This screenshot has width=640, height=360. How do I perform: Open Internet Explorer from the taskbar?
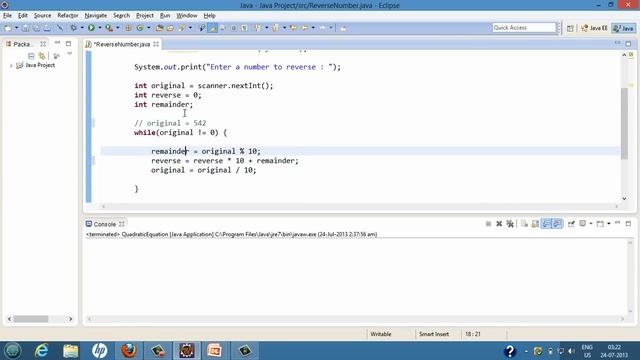pyautogui.click(x=41, y=351)
